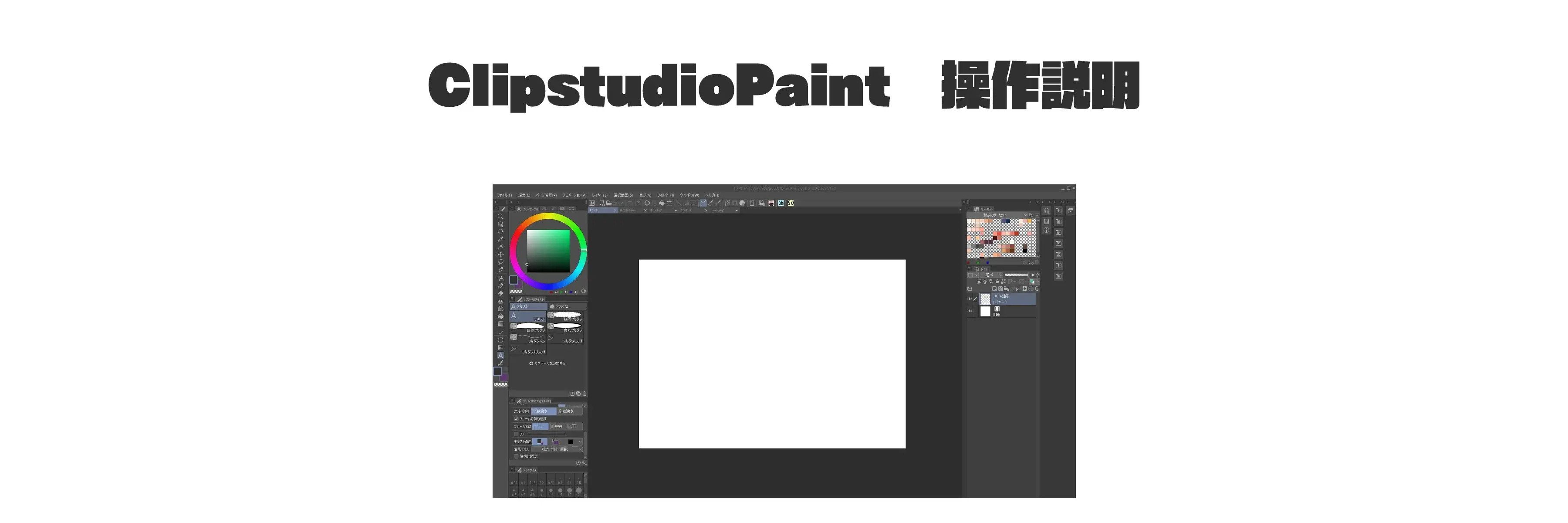The height and width of the screenshot is (523, 1568).
Task: Click the New document icon in command bar
Action: [602, 204]
